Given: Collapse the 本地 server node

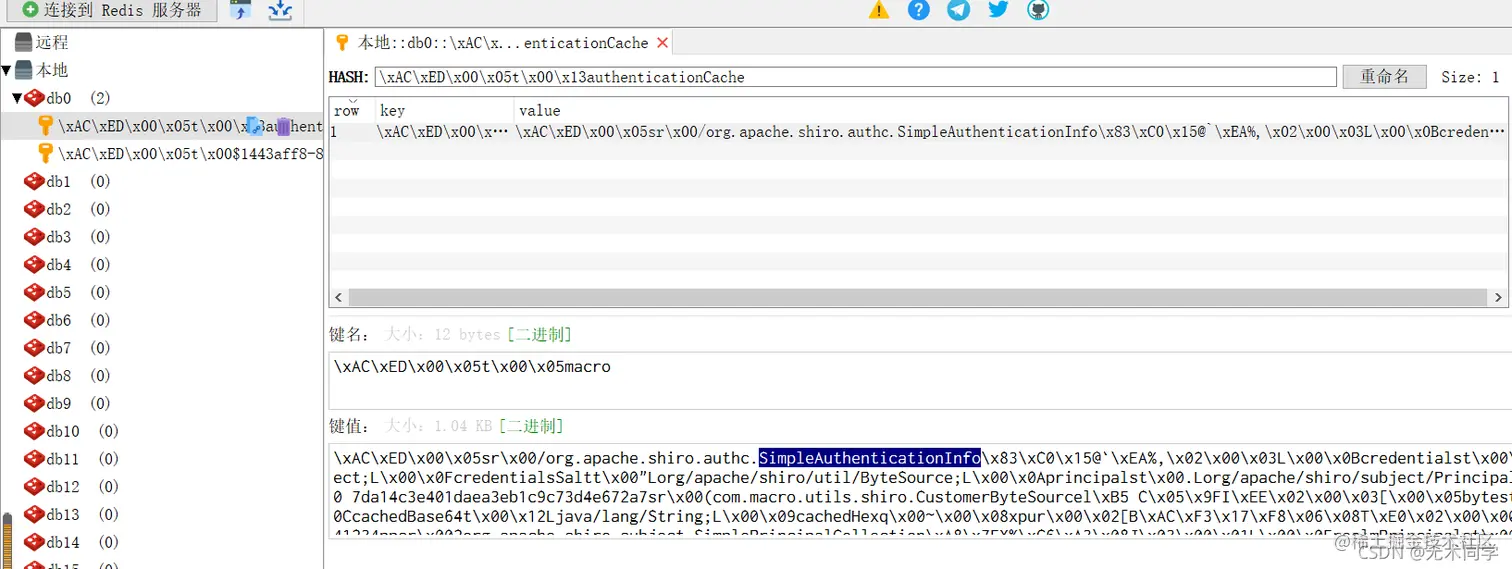Looking at the screenshot, I should pyautogui.click(x=7, y=70).
